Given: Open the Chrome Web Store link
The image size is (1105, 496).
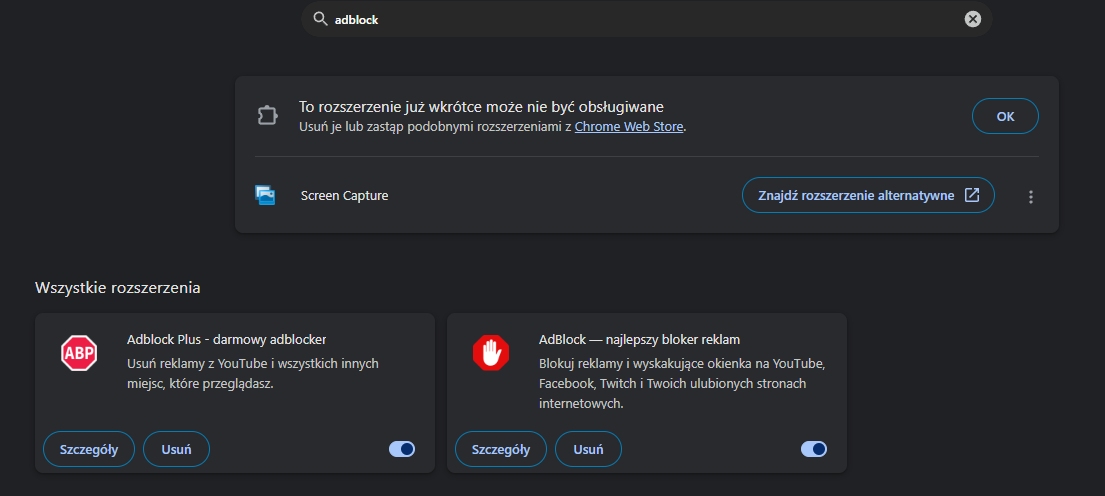Looking at the screenshot, I should point(629,128).
